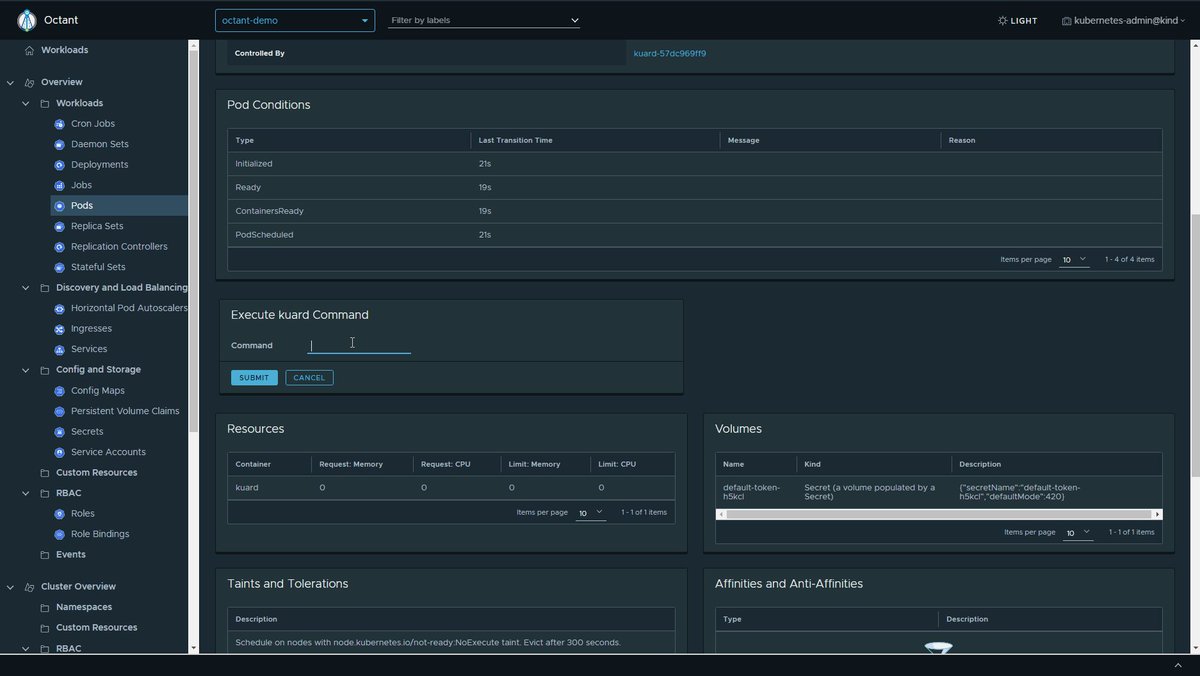Sort Pod Conditions by Type column
Viewport: 1200px width, 676px height.
(244, 140)
